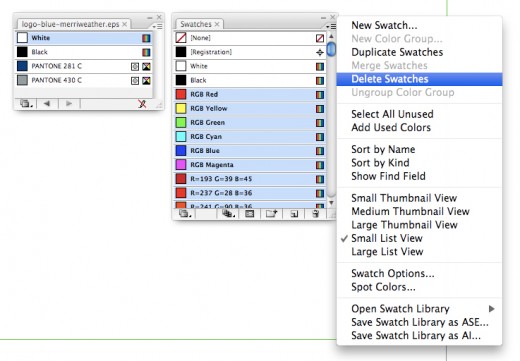Click the New Color Group folder icon

coord(271,214)
